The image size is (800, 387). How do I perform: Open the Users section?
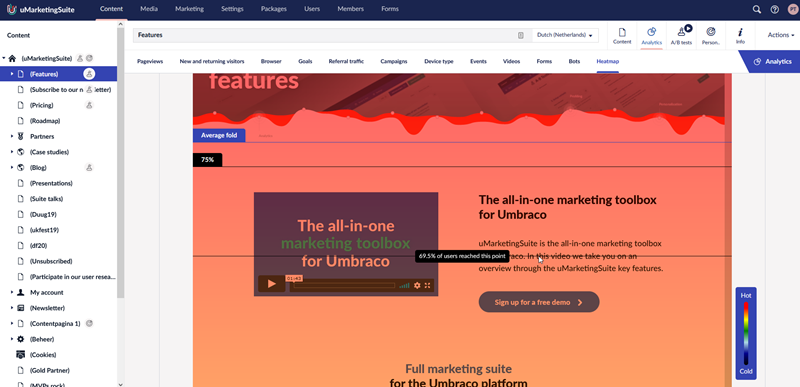(312, 9)
